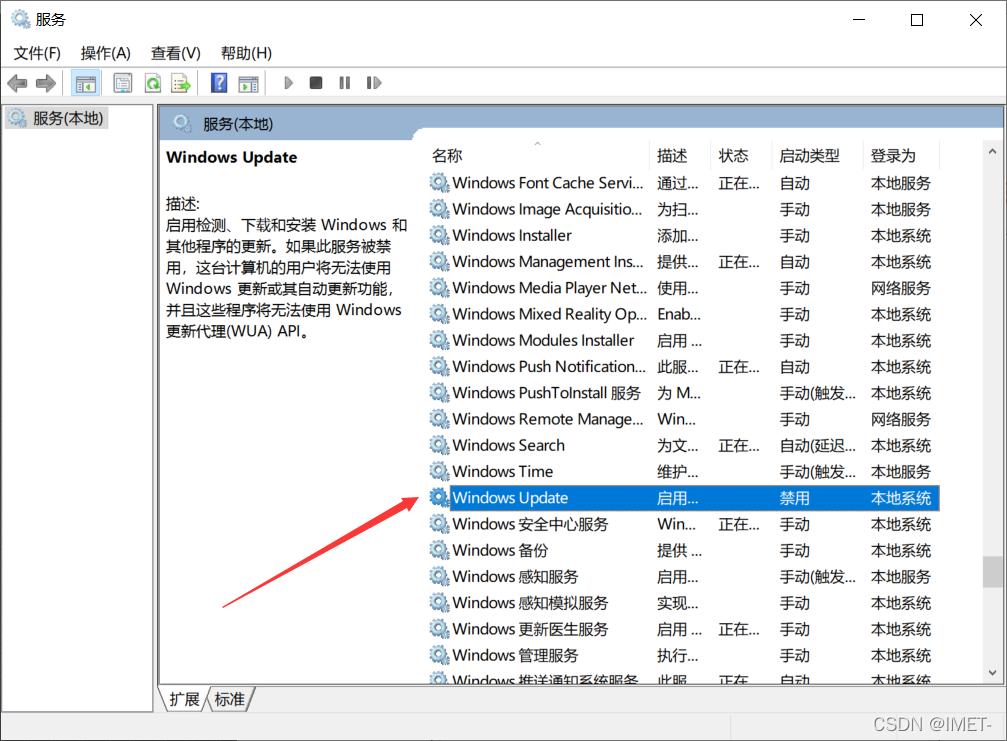Select the Windows Modules Installer service name
The width and height of the screenshot is (1007, 741).
543,340
